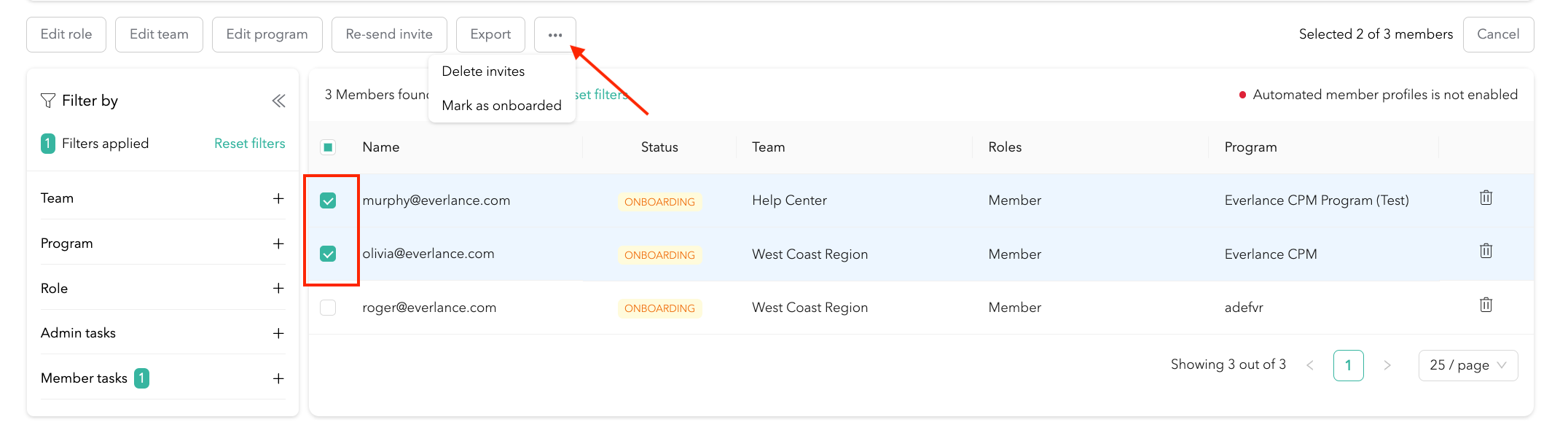The height and width of the screenshot is (433, 1568).
Task: Choose Mark as onboarded option
Action: click(x=501, y=106)
